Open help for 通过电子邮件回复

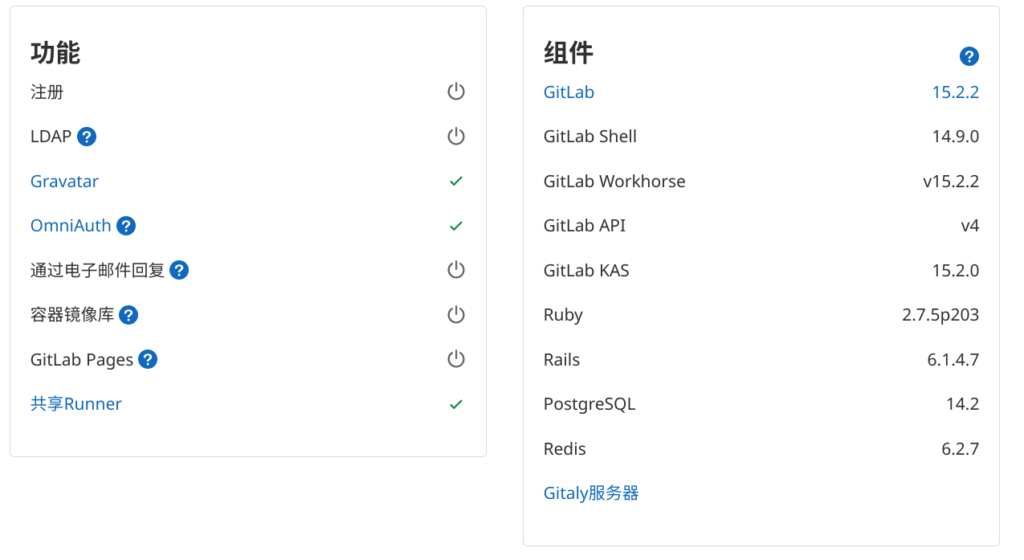179,270
